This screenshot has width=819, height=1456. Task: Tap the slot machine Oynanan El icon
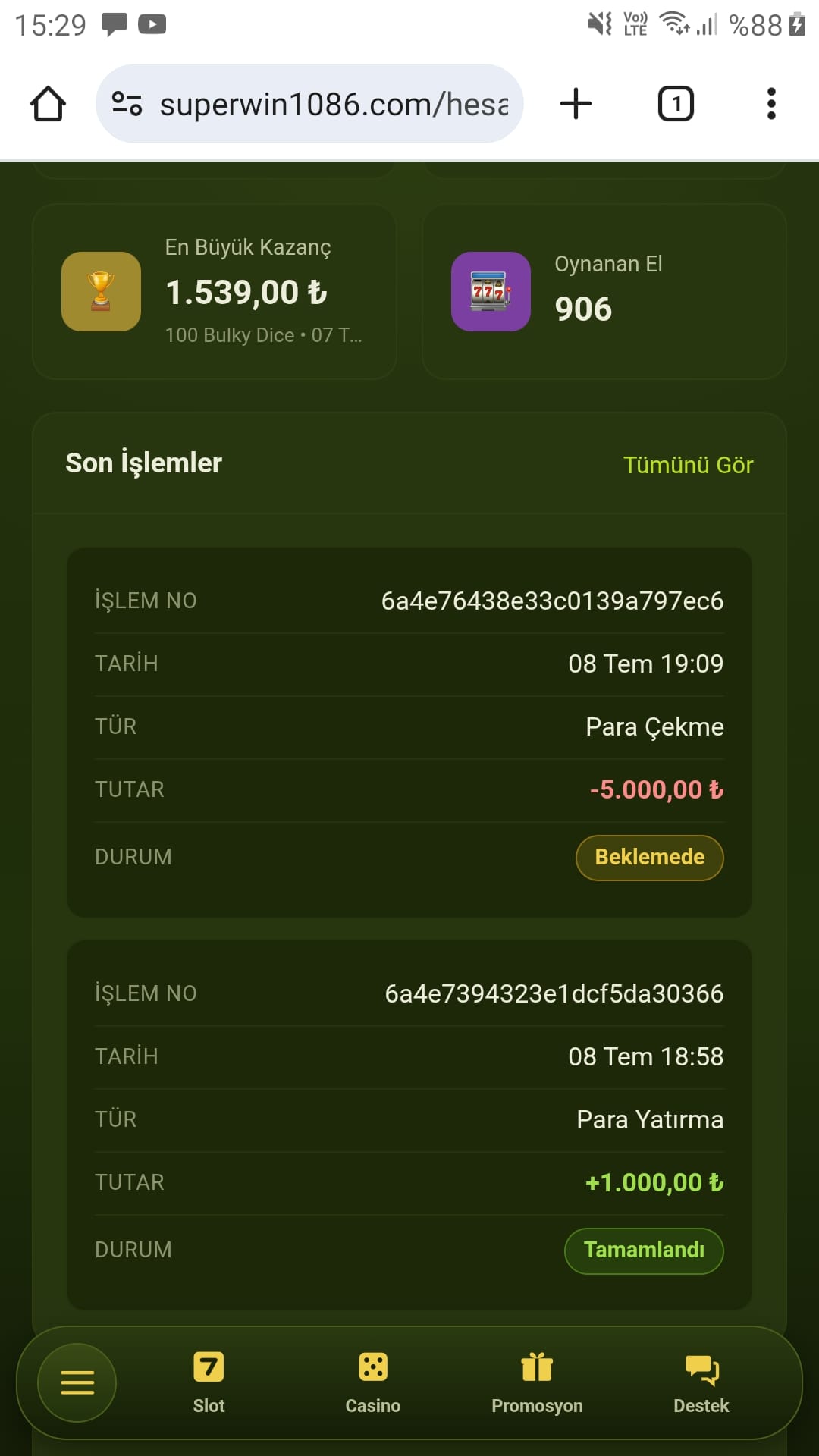[491, 291]
